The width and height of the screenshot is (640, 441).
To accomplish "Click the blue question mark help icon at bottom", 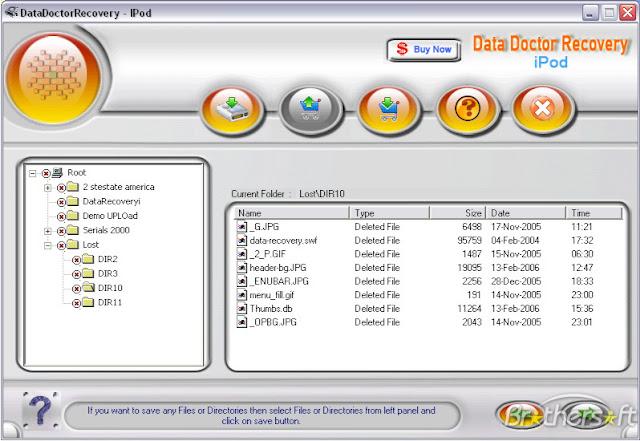I will tap(40, 411).
